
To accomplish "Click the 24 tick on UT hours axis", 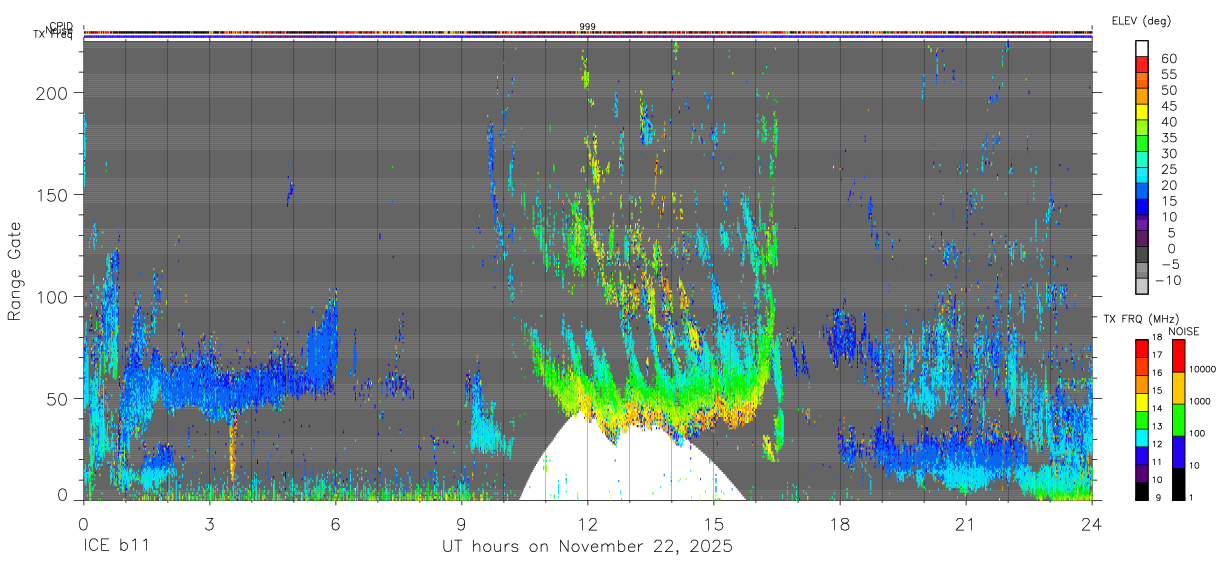I will point(1092,523).
